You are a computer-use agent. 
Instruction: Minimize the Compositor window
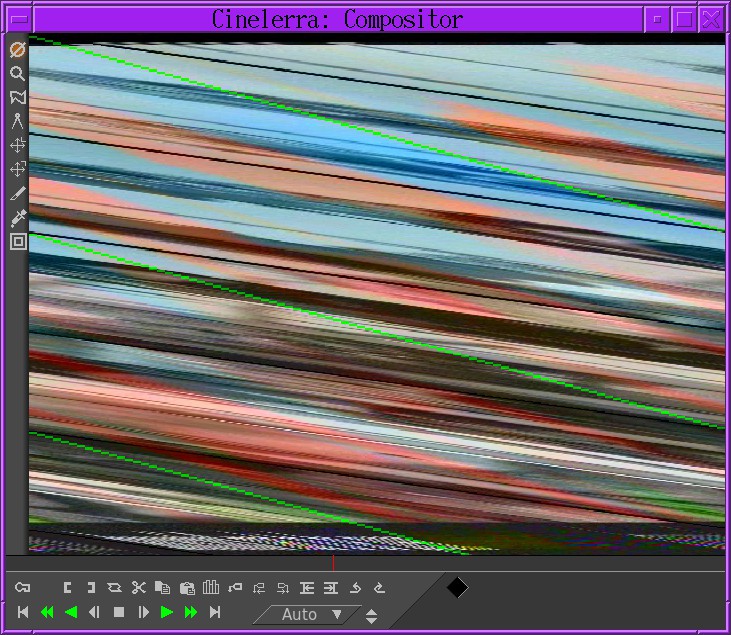pyautogui.click(x=657, y=20)
